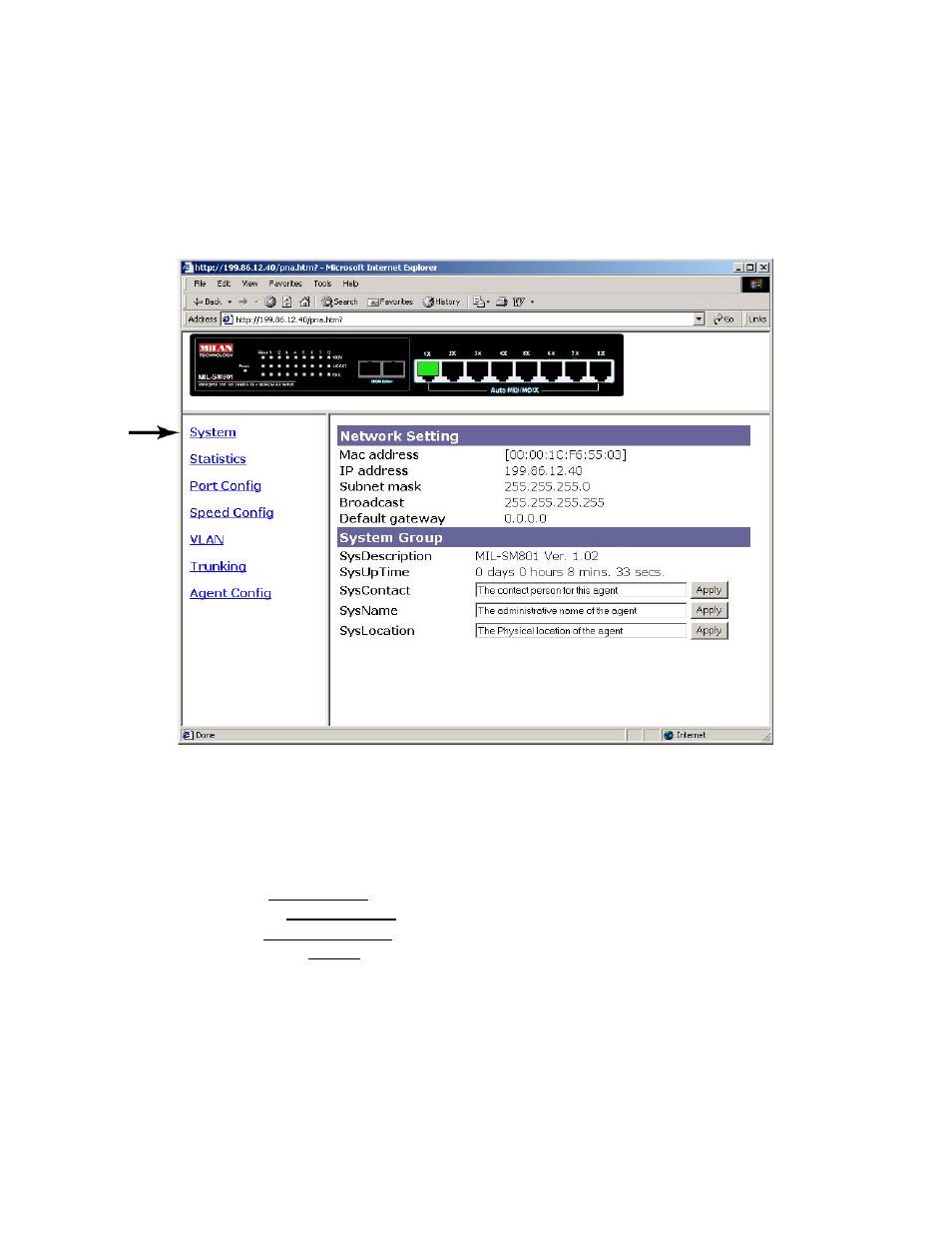The height and width of the screenshot is (1233, 952).
Task: Open the Search toolbar button
Action: [x=339, y=302]
